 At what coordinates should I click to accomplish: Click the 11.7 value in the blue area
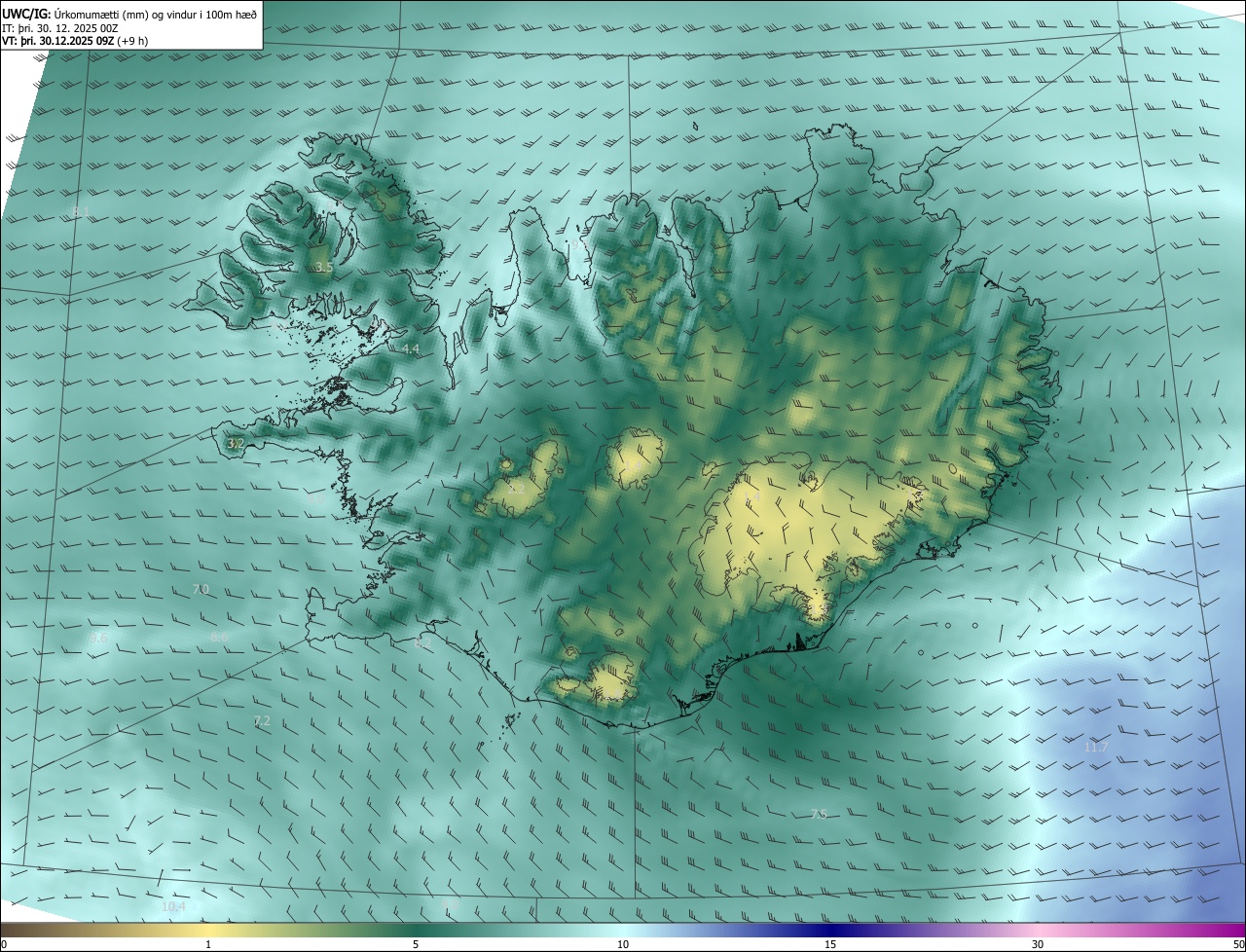pyautogui.click(x=1096, y=747)
